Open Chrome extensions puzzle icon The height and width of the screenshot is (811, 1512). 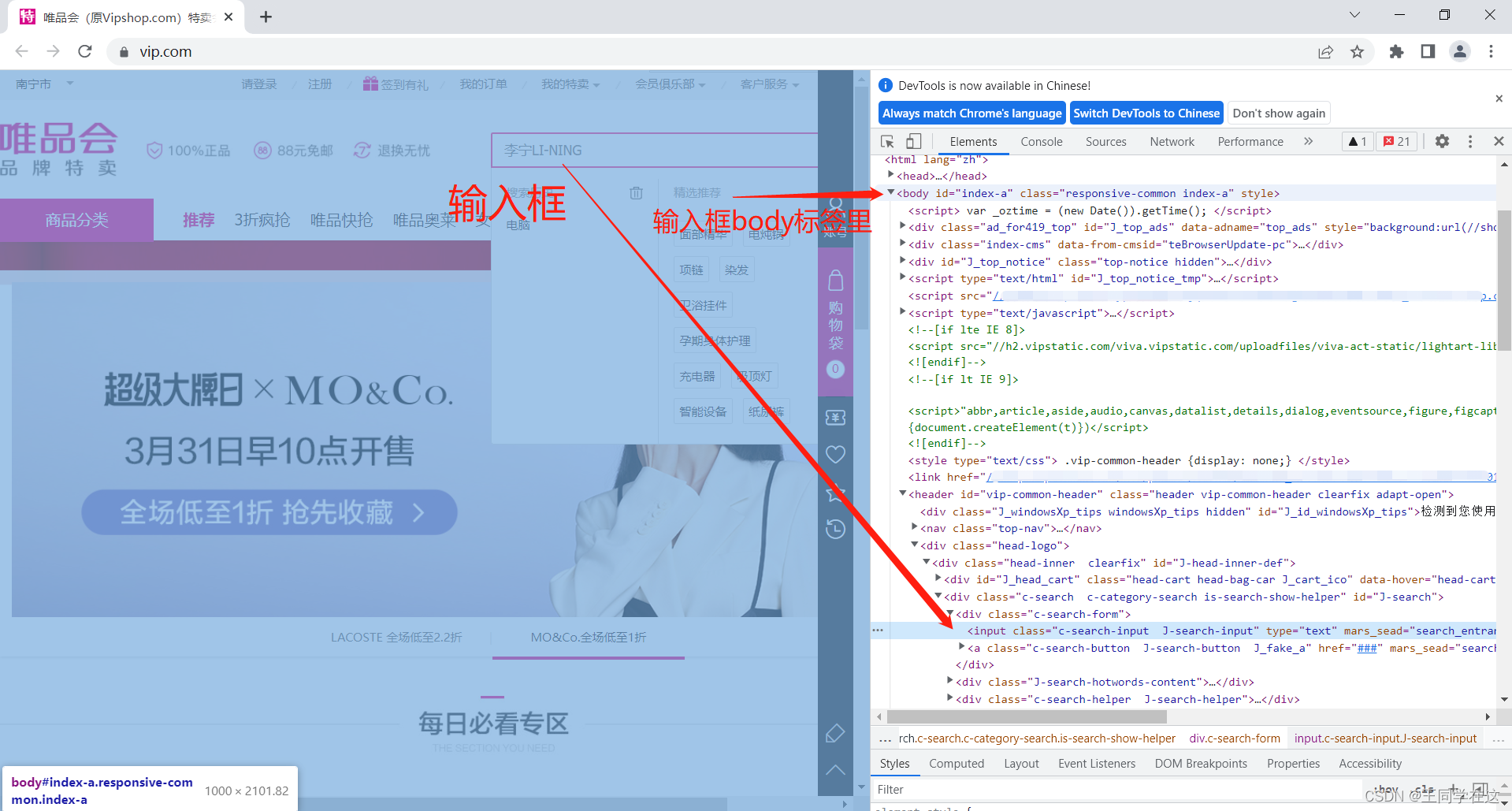pos(1396,51)
